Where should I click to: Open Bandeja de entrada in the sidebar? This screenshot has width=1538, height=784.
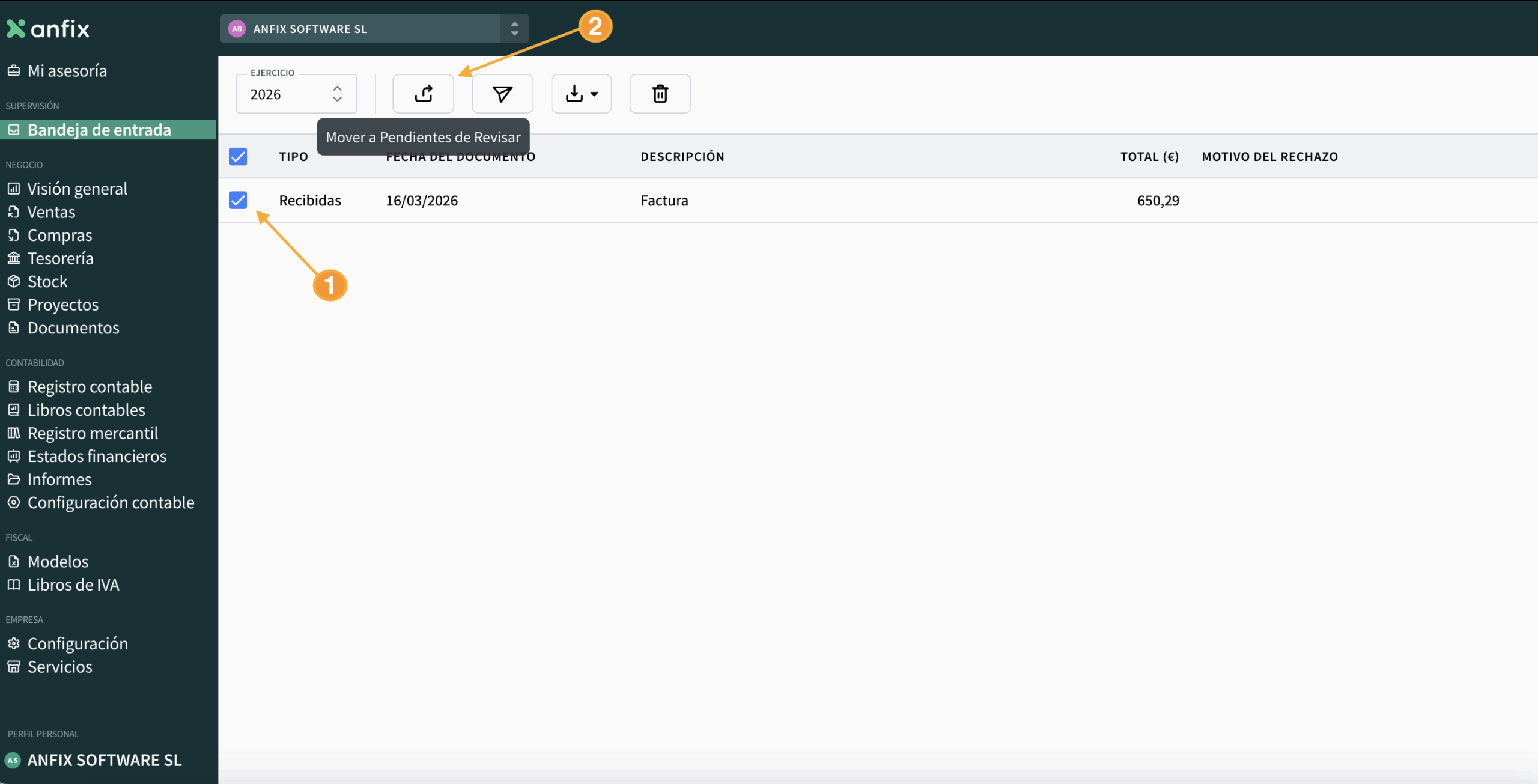pyautogui.click(x=99, y=130)
